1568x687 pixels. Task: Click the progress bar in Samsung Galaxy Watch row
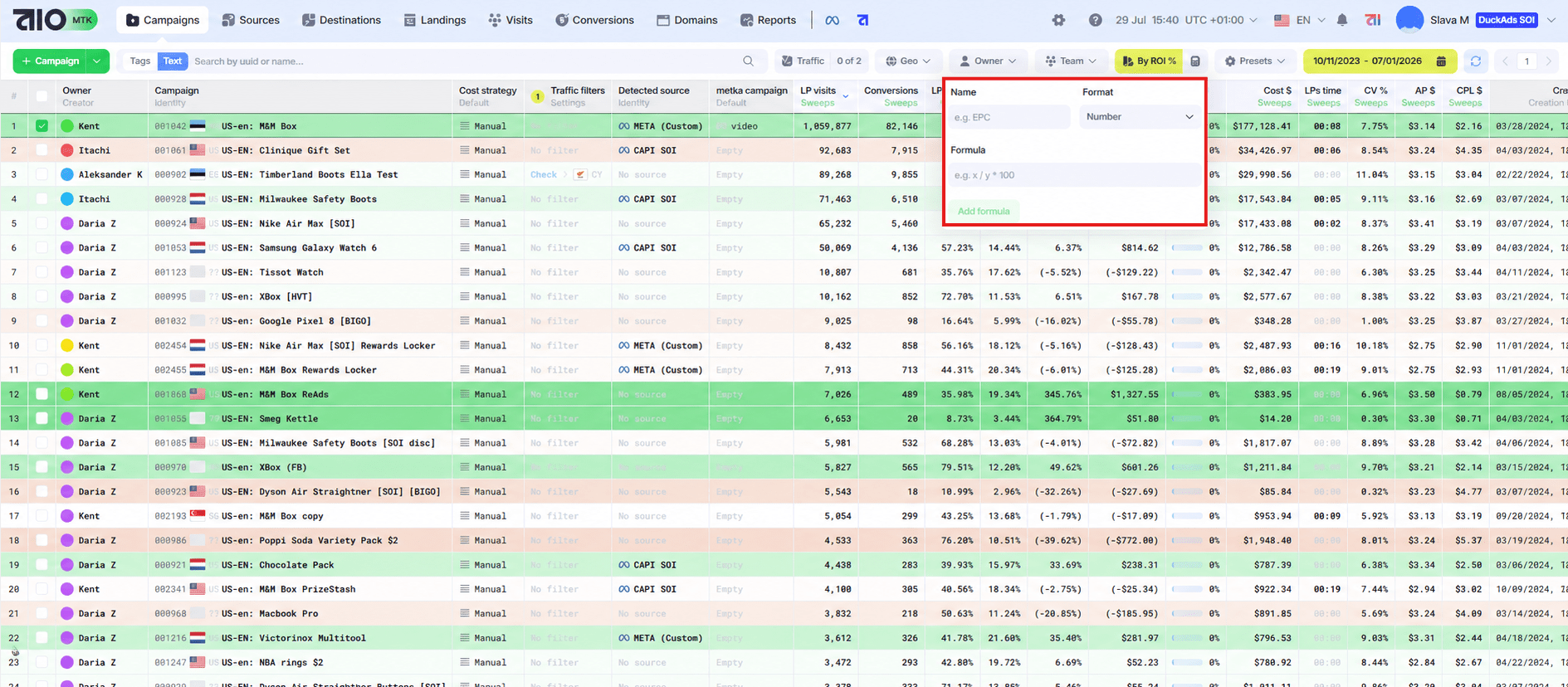click(x=1187, y=248)
